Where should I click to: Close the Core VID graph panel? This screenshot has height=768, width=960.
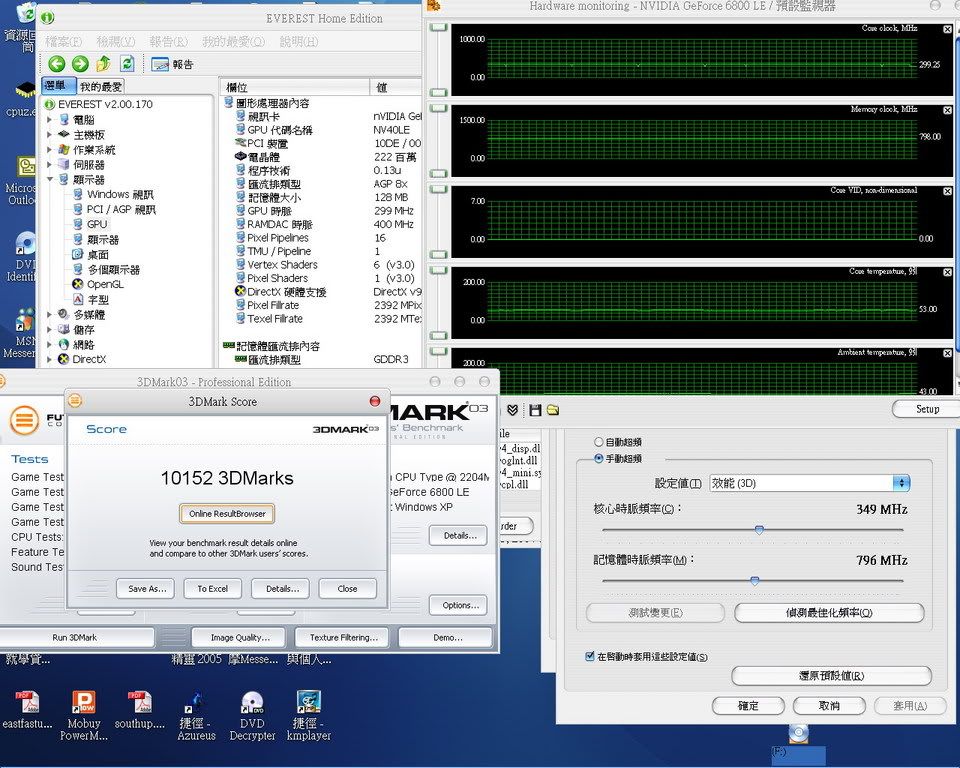coord(948,191)
